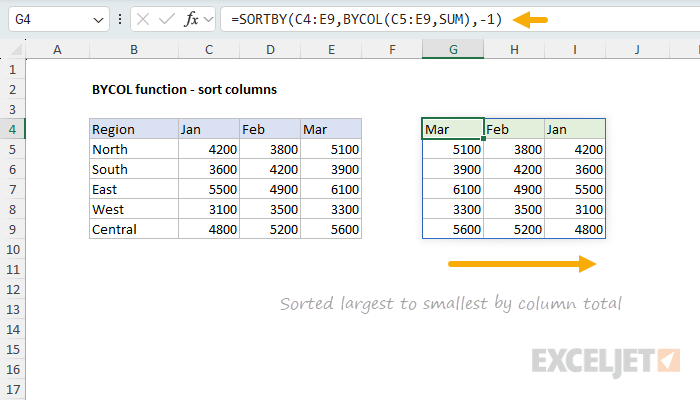
Task: Expand the Name Box dropdown arrow
Action: click(x=98, y=20)
